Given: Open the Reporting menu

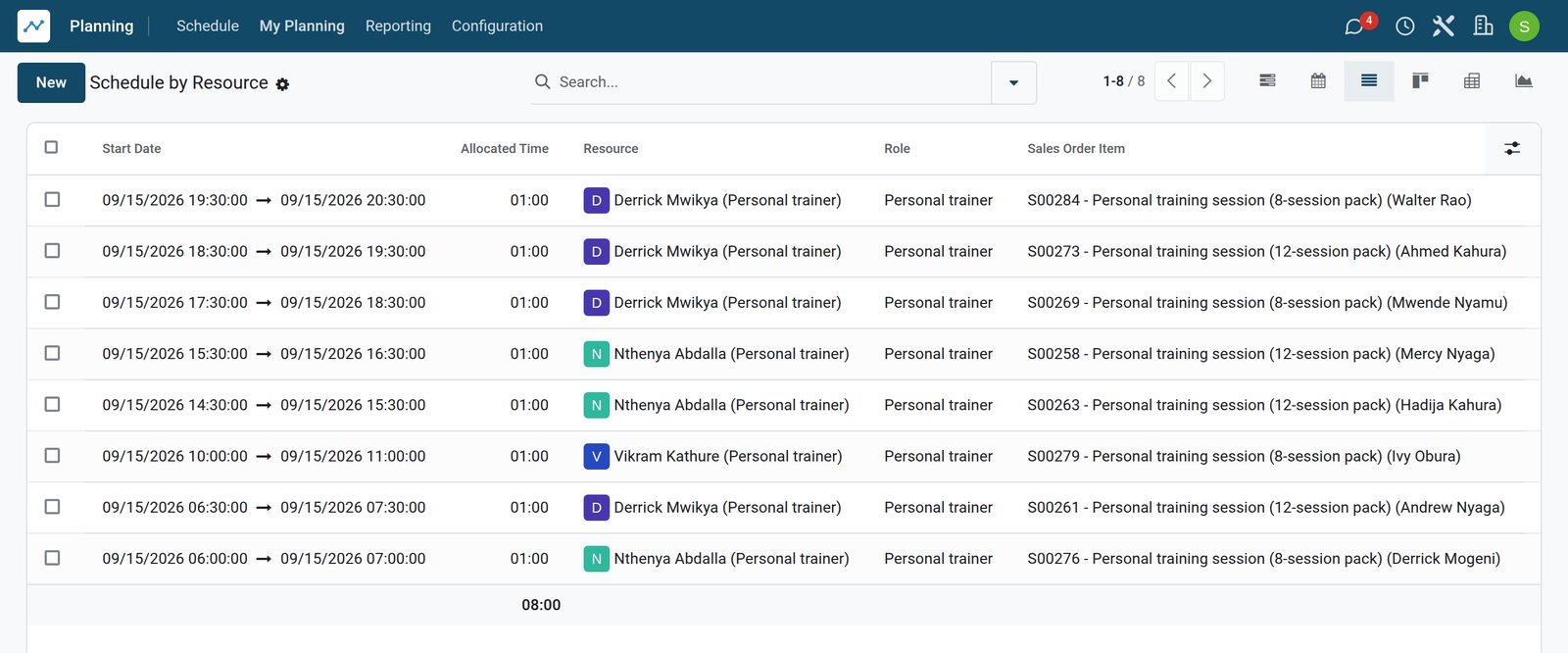Looking at the screenshot, I should (x=398, y=25).
